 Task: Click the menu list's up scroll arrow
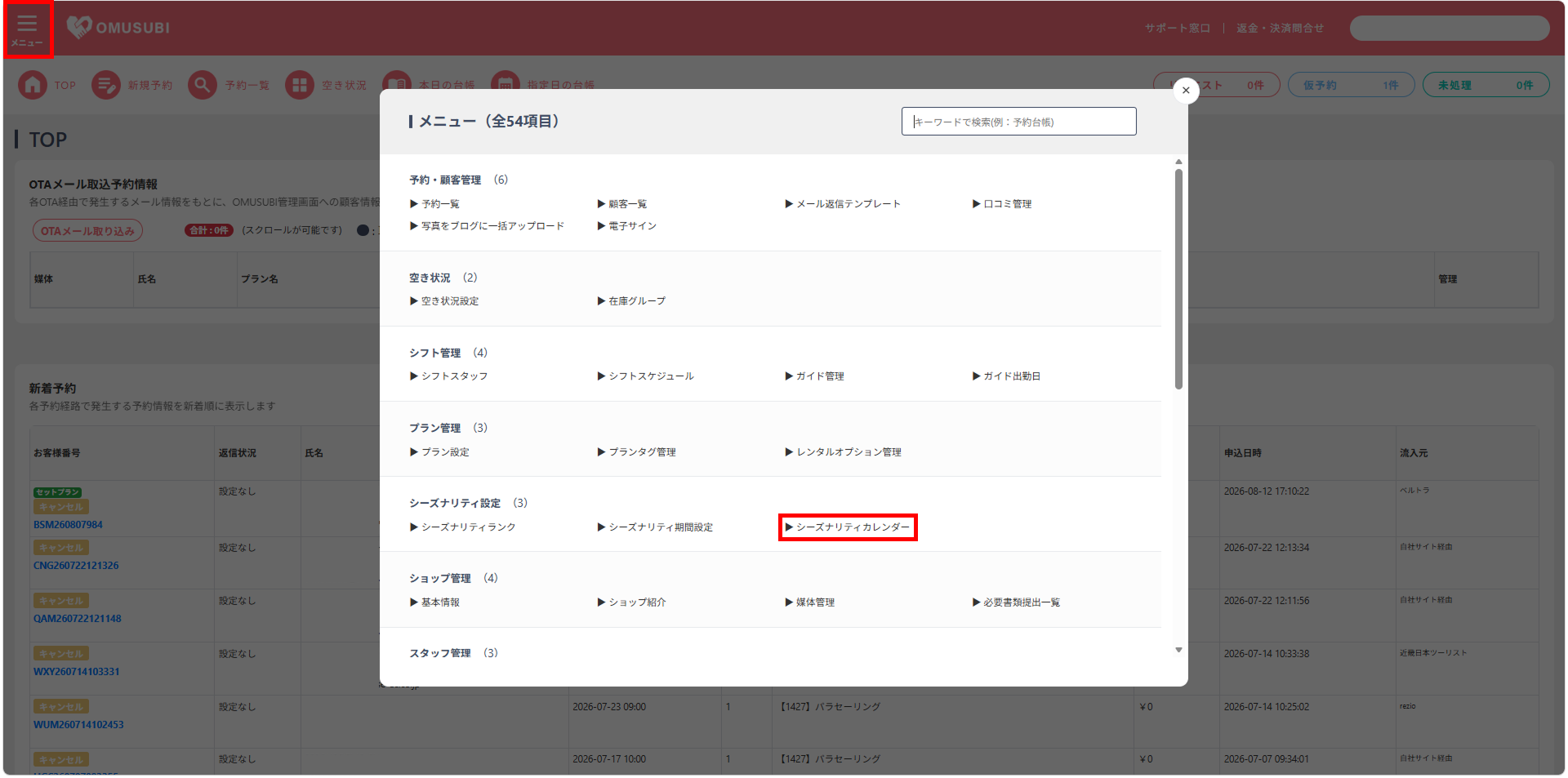click(1178, 162)
